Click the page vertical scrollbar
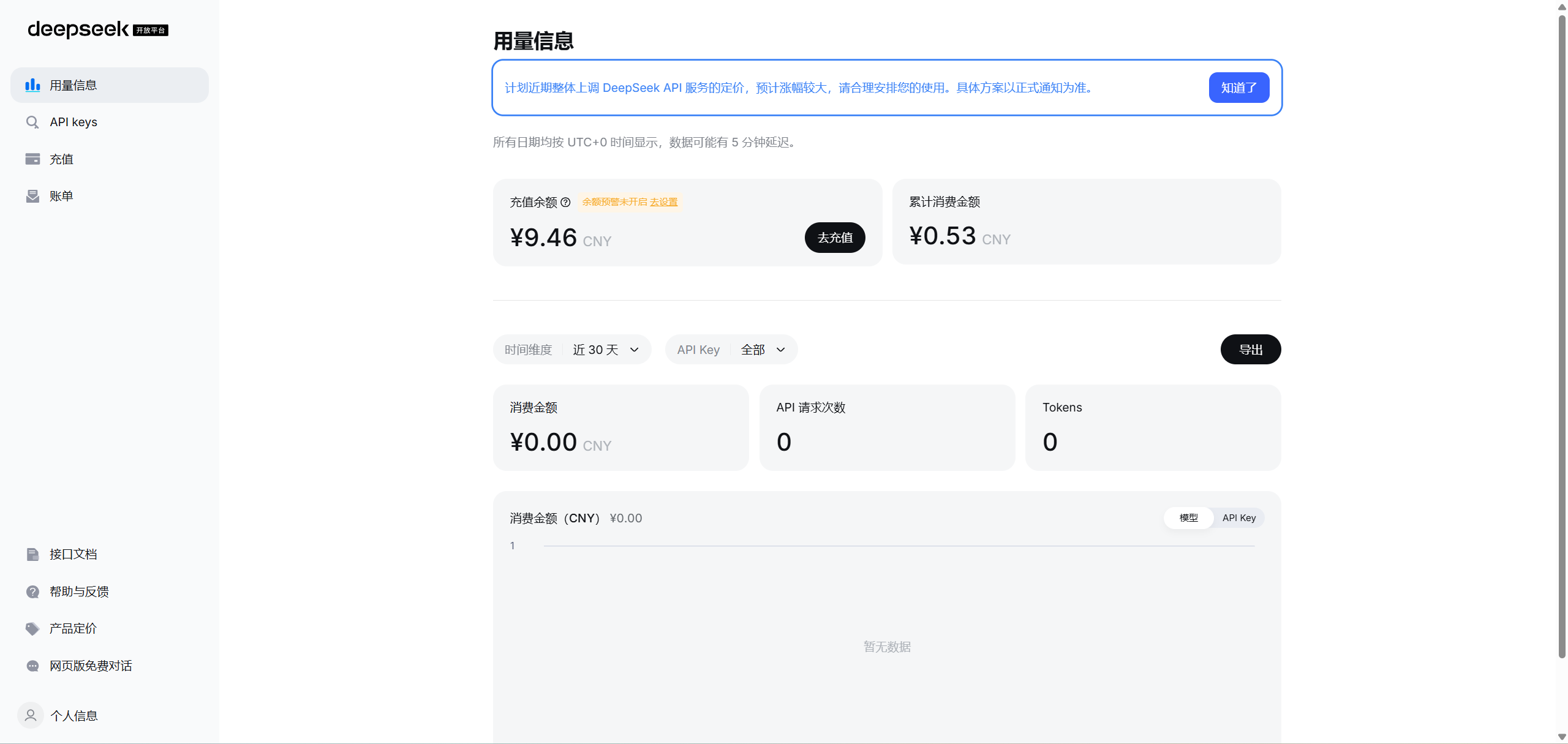 1562,337
